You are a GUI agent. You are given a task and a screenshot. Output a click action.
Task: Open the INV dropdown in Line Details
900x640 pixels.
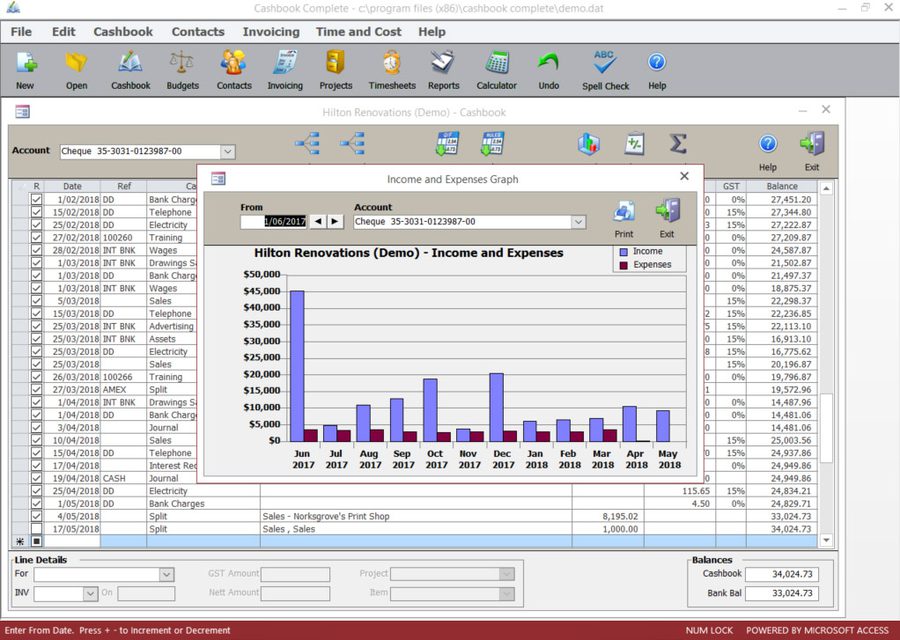(90, 593)
